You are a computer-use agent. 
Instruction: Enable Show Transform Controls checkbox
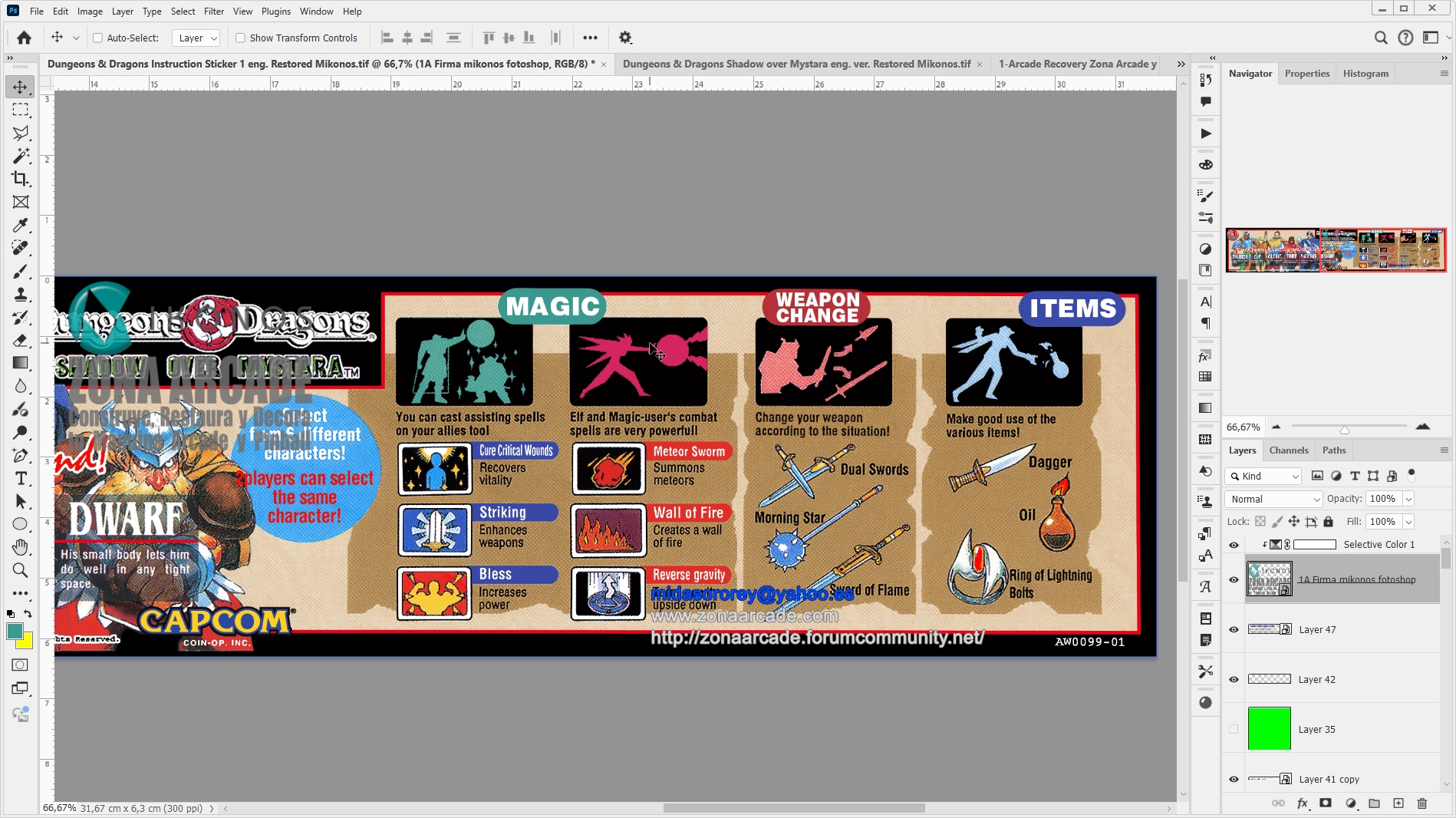[x=240, y=38]
